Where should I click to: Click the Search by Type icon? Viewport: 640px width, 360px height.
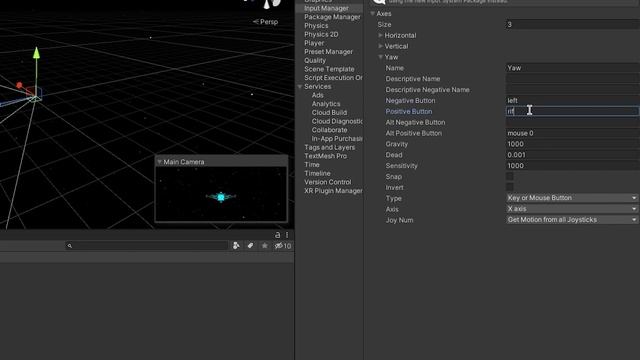point(236,245)
